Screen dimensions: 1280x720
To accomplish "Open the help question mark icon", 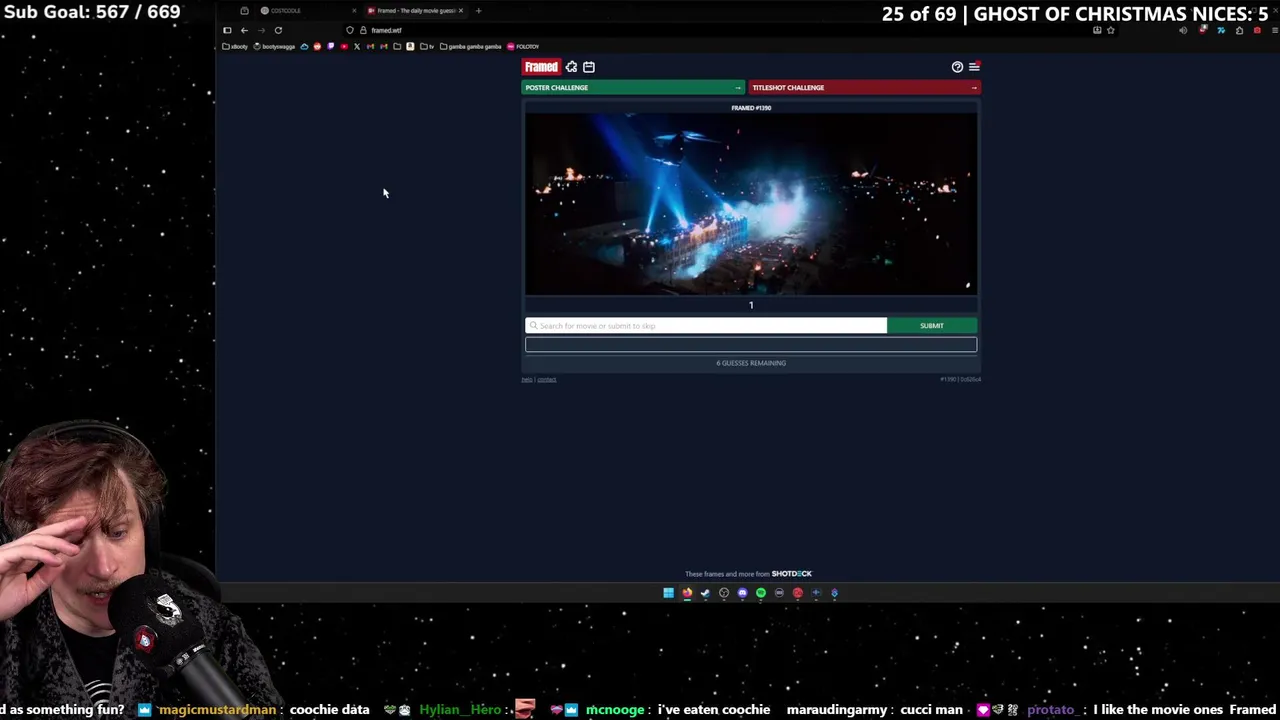I will pos(957,67).
